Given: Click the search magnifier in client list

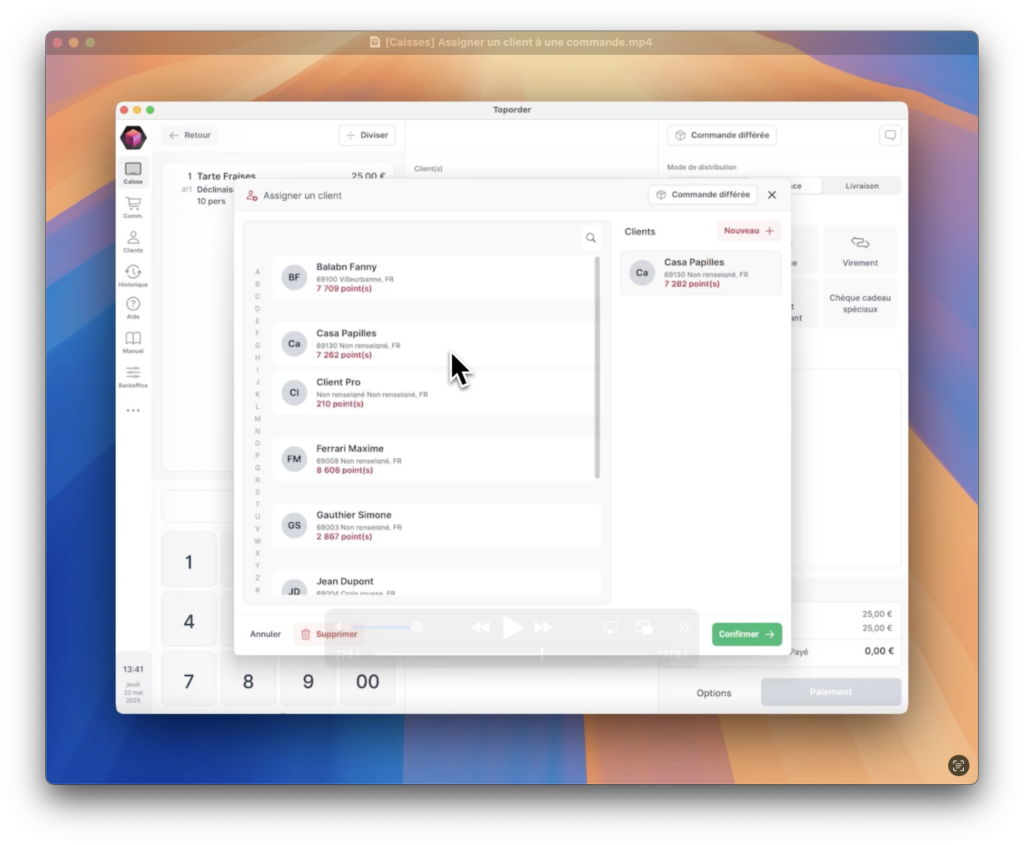Looking at the screenshot, I should coord(591,238).
